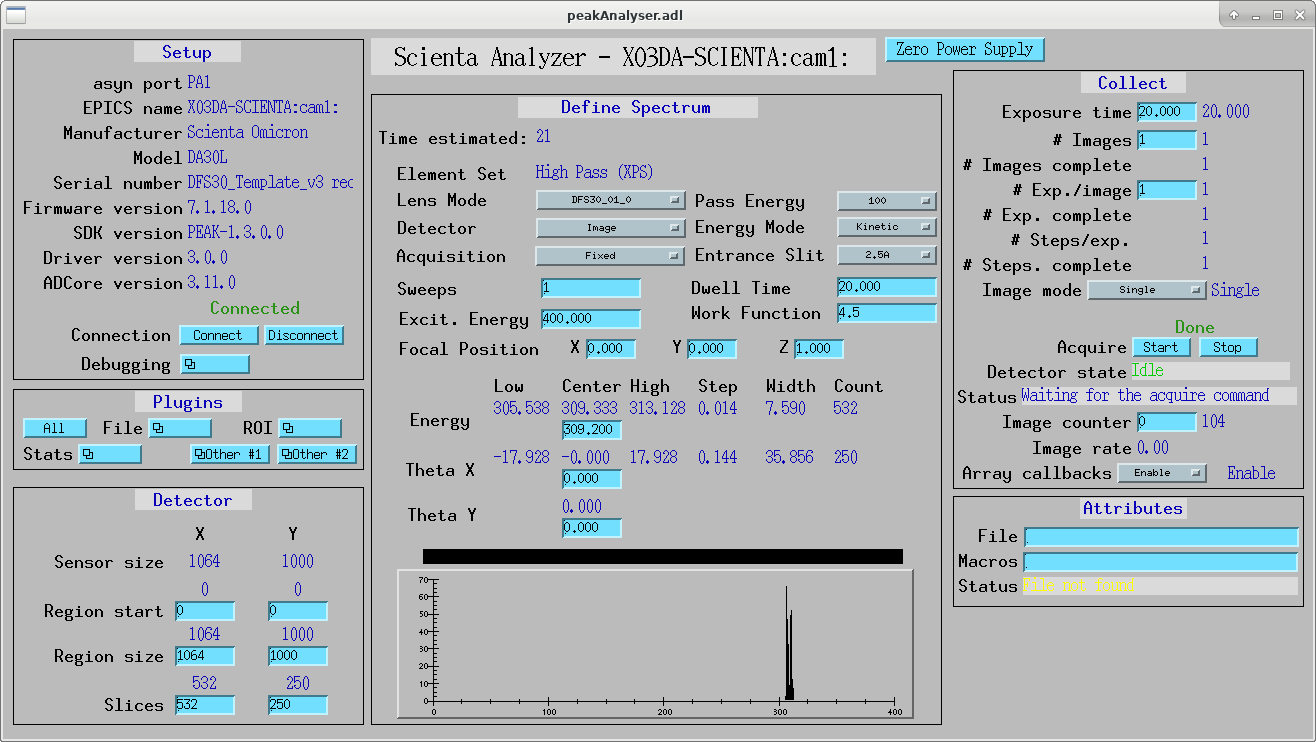Click the black progress bar above plot
Viewport: 1316px width, 742px height.
point(663,556)
